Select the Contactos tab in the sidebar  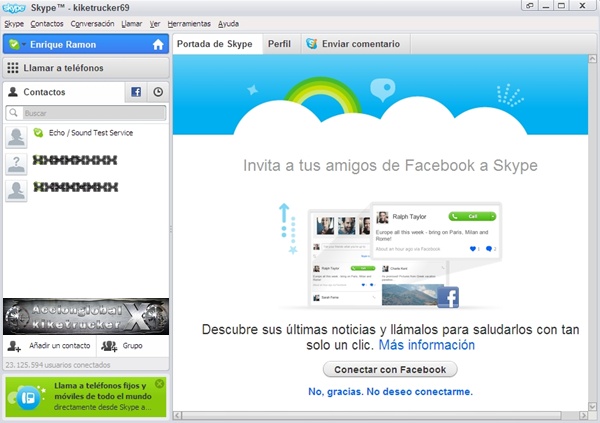pyautogui.click(x=64, y=92)
